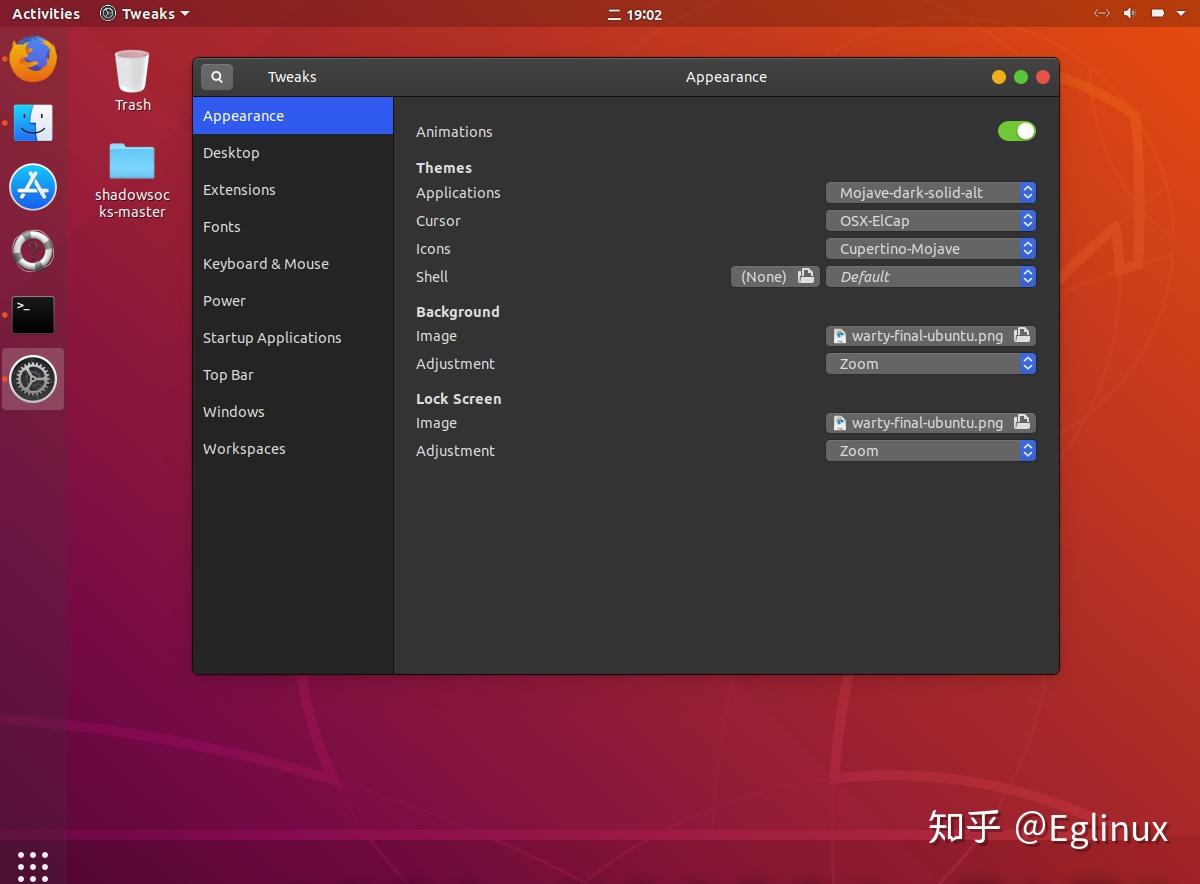Switch to the Extensions section

click(x=239, y=189)
